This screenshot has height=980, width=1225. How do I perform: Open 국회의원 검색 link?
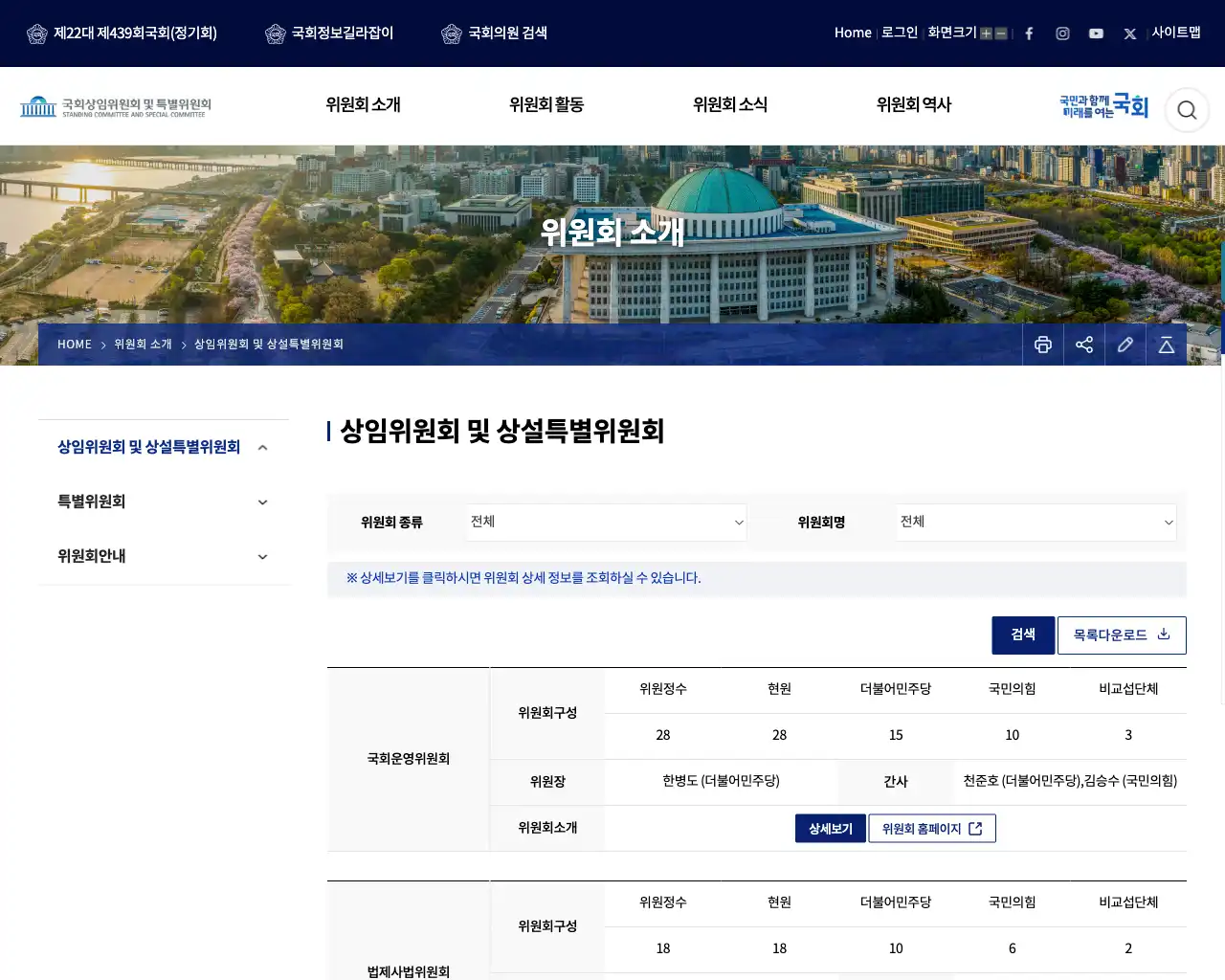[494, 33]
